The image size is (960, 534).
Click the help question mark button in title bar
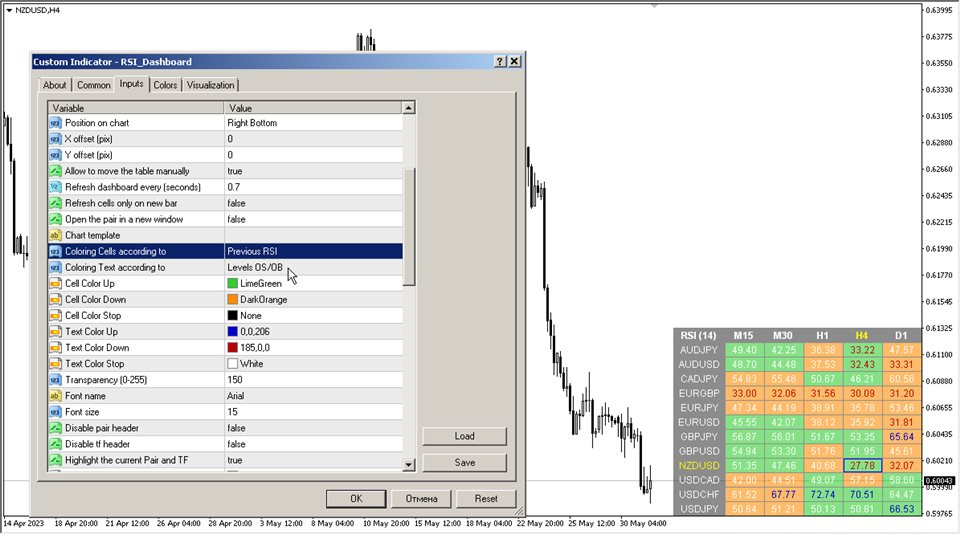click(x=500, y=61)
